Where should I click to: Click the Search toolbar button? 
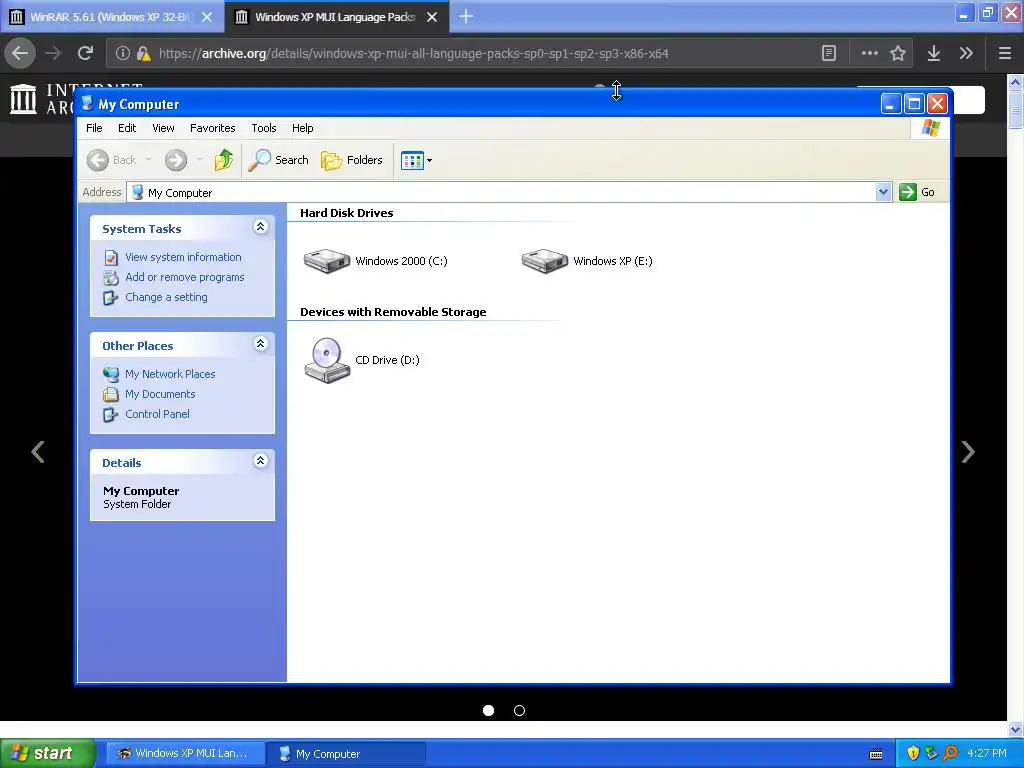click(x=279, y=160)
